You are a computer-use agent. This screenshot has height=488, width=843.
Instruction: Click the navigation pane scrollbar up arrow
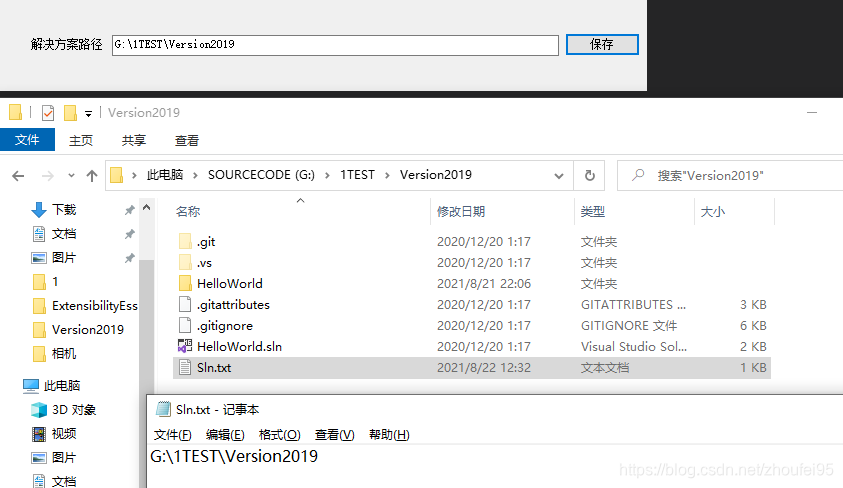click(x=147, y=207)
